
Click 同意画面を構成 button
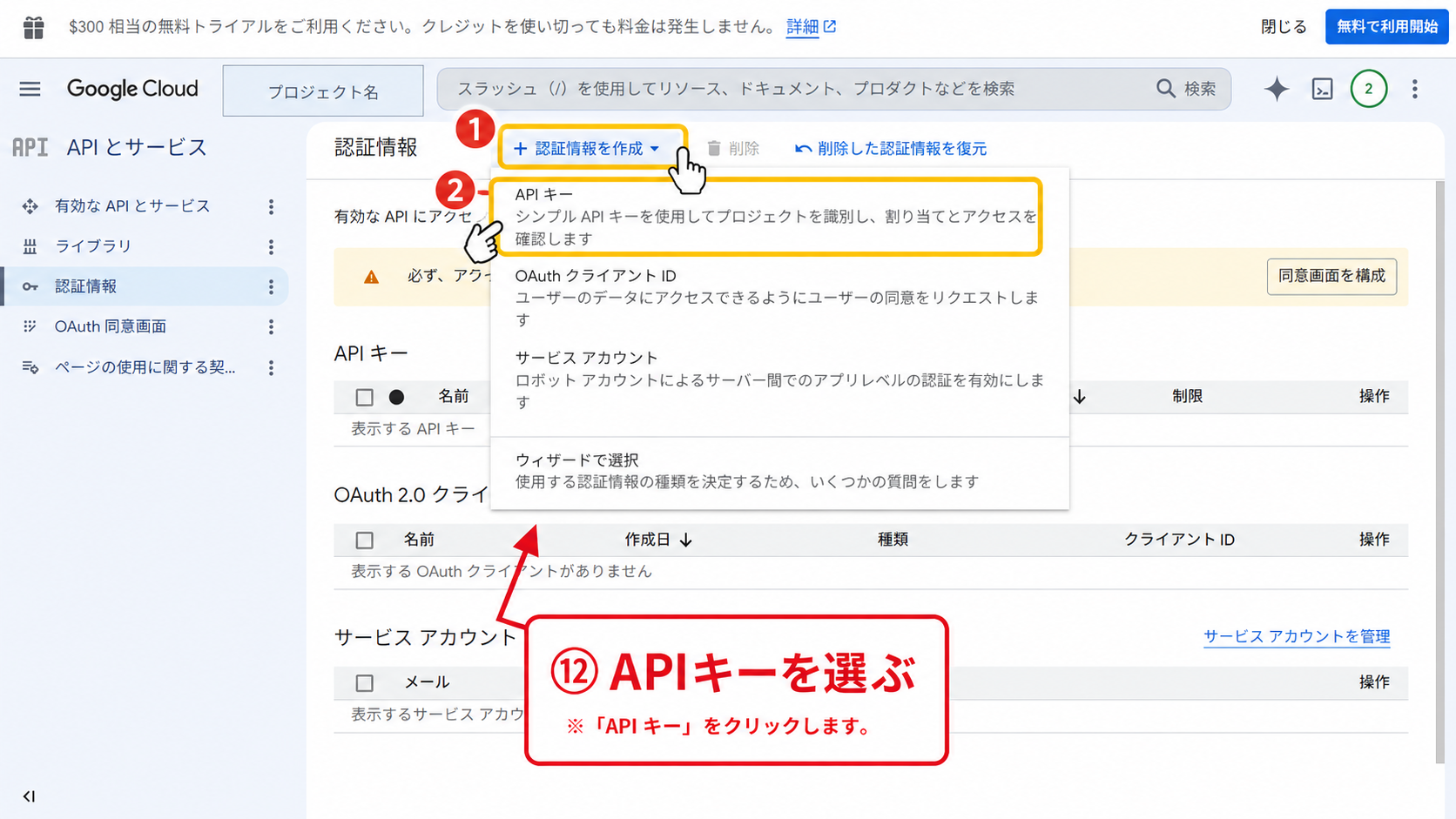pos(1331,276)
